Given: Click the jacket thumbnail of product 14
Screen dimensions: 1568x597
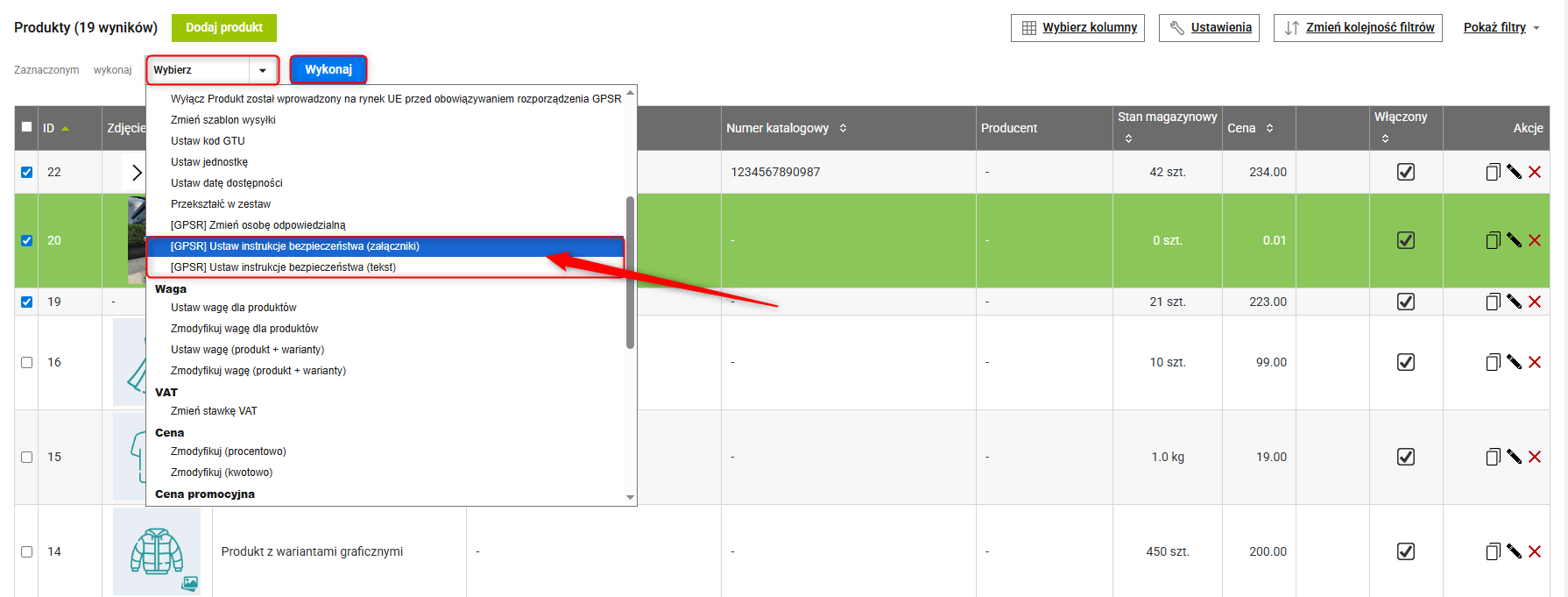Looking at the screenshot, I should [157, 551].
